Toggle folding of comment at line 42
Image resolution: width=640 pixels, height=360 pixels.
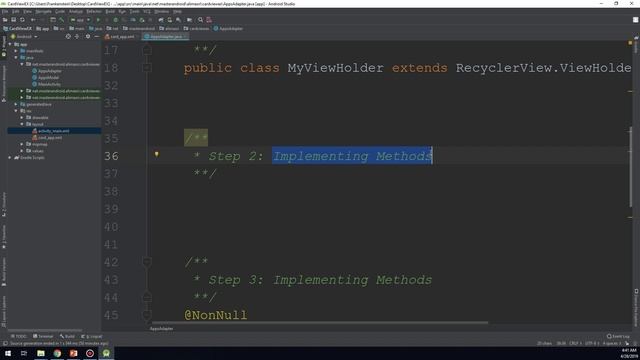click(x=147, y=262)
